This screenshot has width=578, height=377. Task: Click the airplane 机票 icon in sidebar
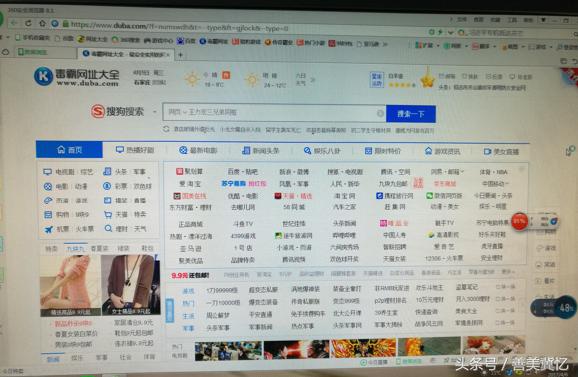pyautogui.click(x=48, y=230)
